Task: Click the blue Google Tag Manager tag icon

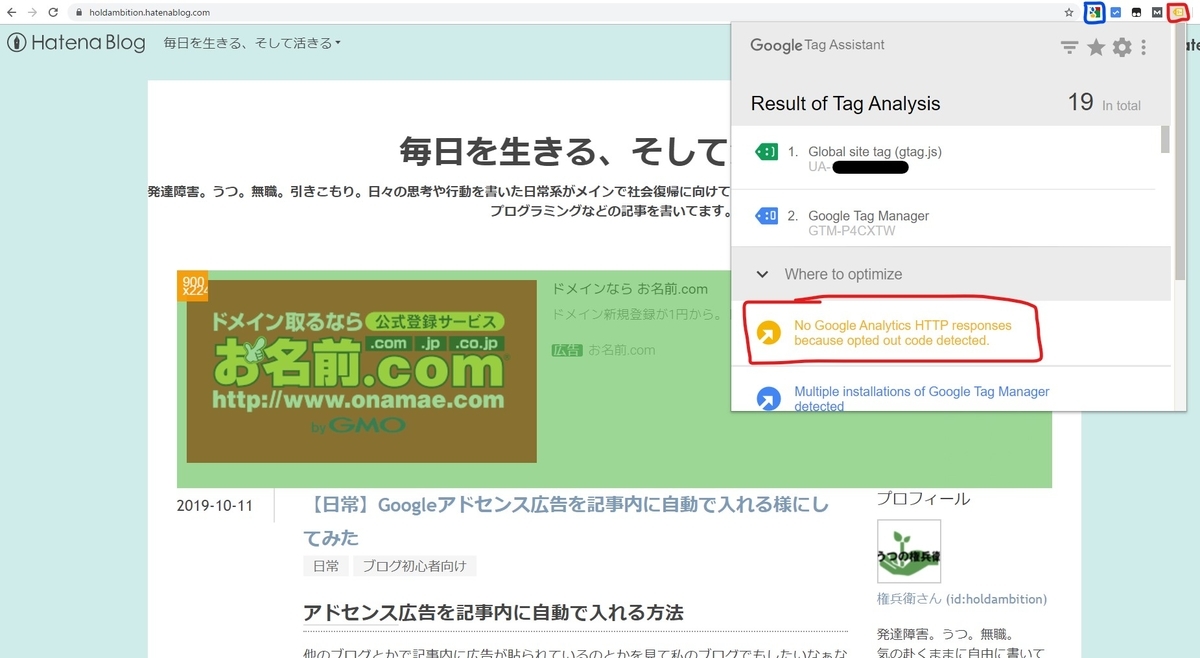Action: click(766, 215)
